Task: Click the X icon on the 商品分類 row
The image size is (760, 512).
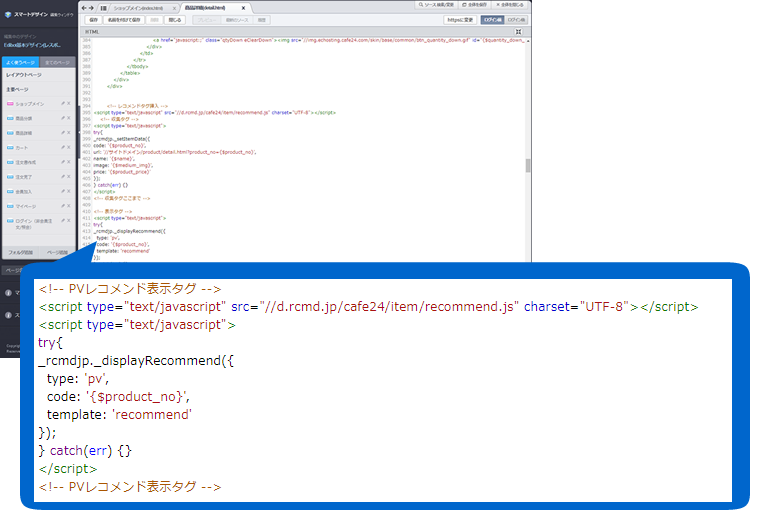Action: [69, 118]
